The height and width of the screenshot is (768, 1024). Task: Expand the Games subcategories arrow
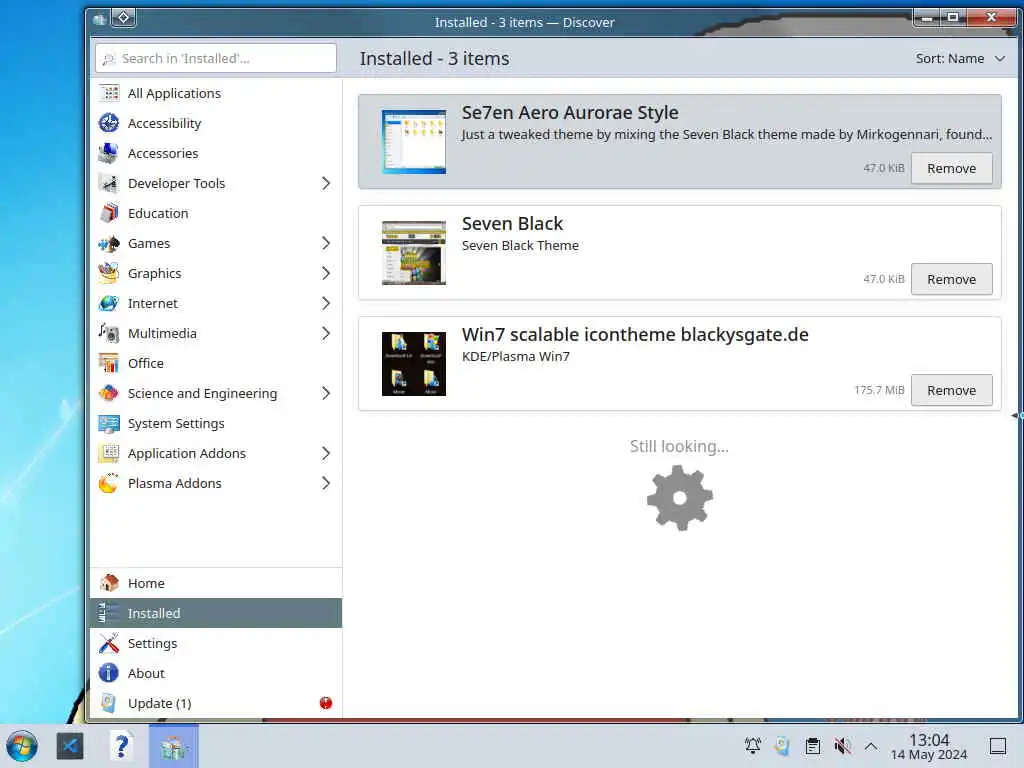pyautogui.click(x=326, y=244)
